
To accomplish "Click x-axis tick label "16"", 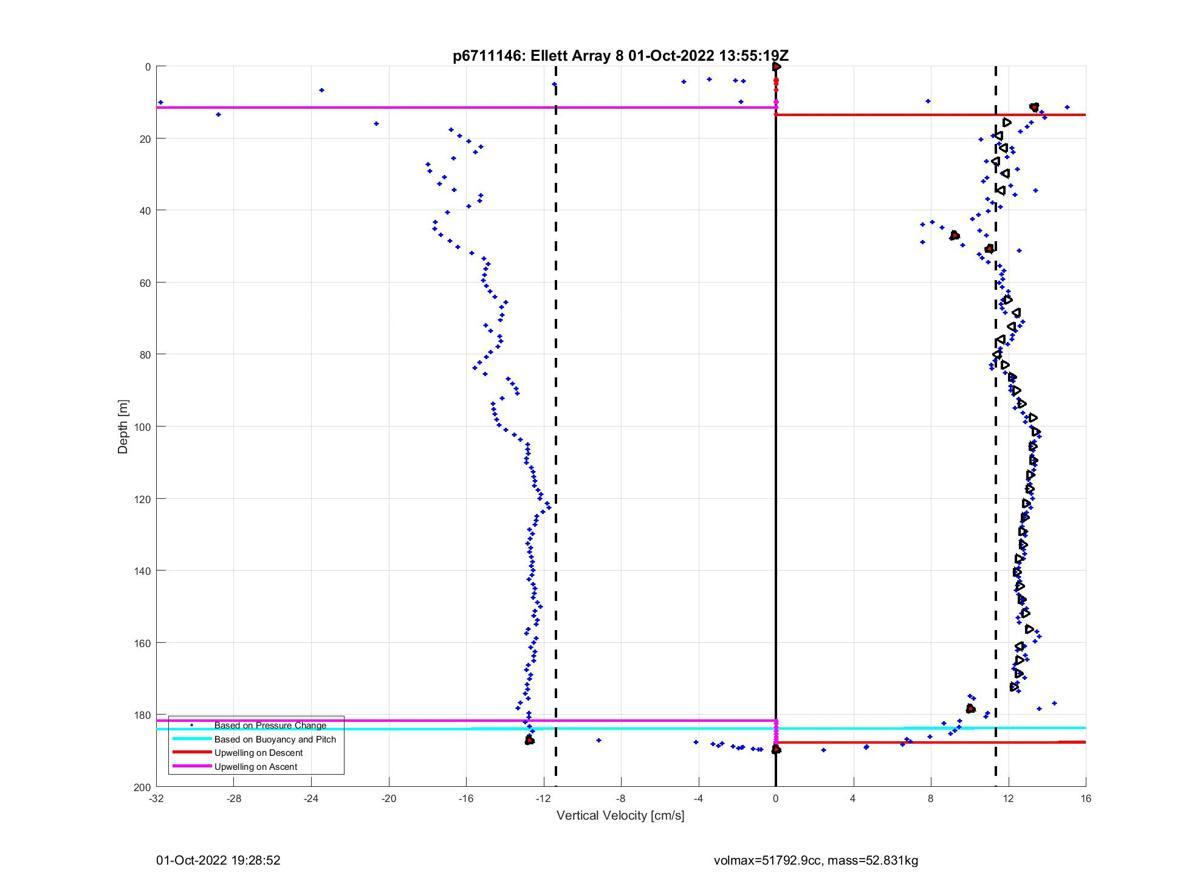I will click(1086, 798).
